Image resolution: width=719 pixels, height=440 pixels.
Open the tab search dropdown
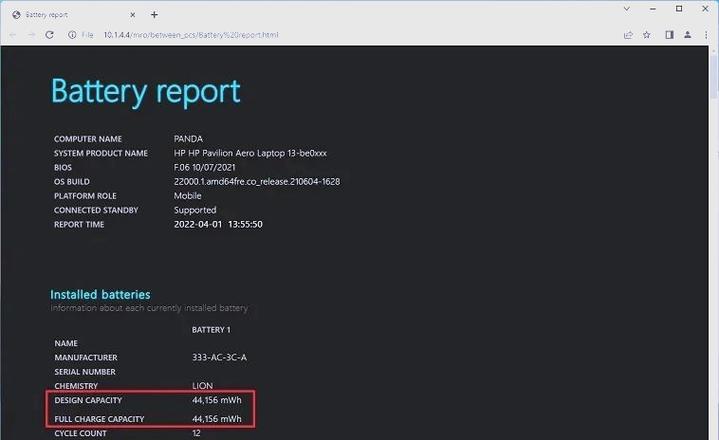click(x=626, y=9)
